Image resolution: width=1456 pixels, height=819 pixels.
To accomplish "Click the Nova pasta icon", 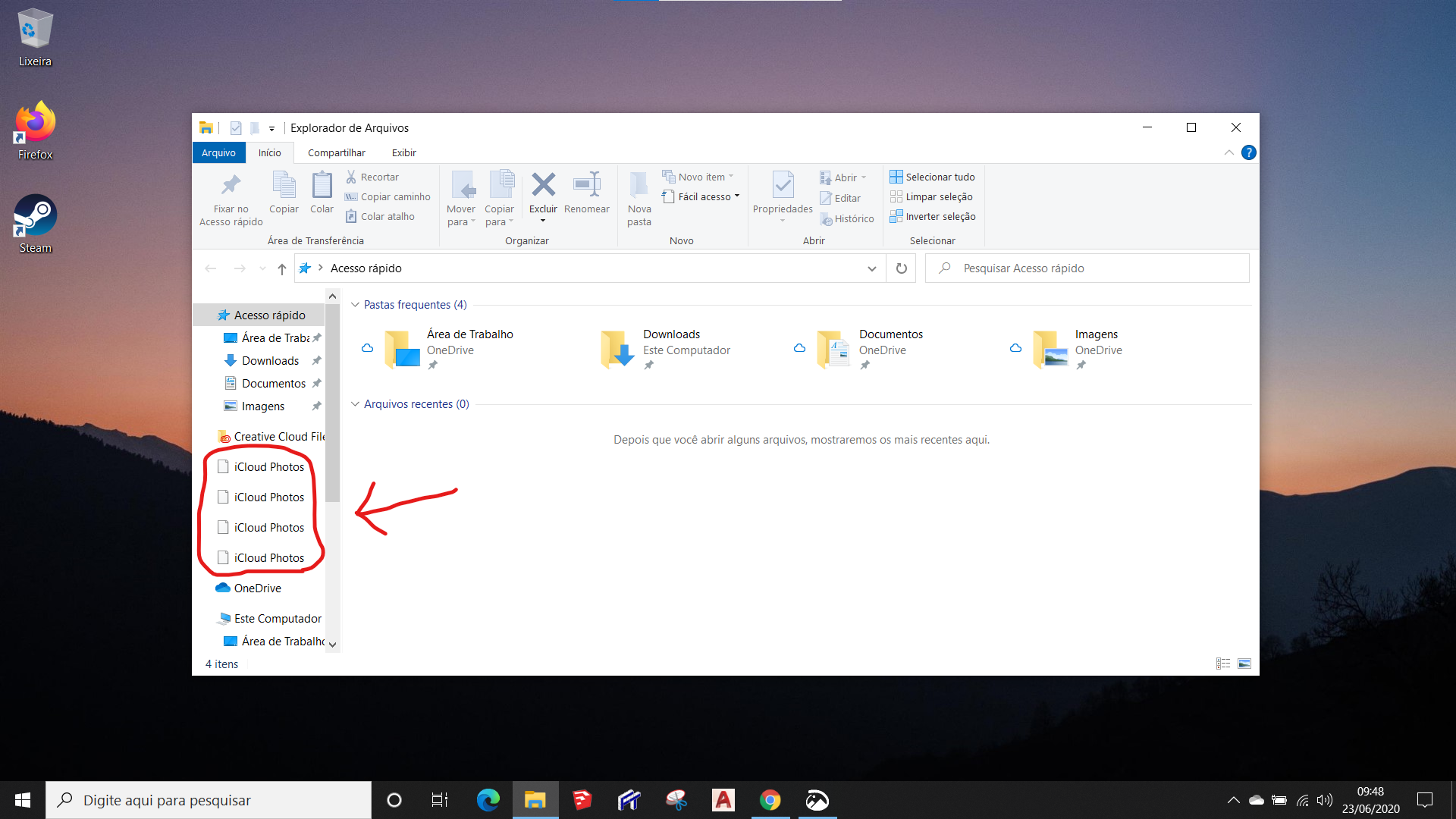I will pyautogui.click(x=639, y=185).
